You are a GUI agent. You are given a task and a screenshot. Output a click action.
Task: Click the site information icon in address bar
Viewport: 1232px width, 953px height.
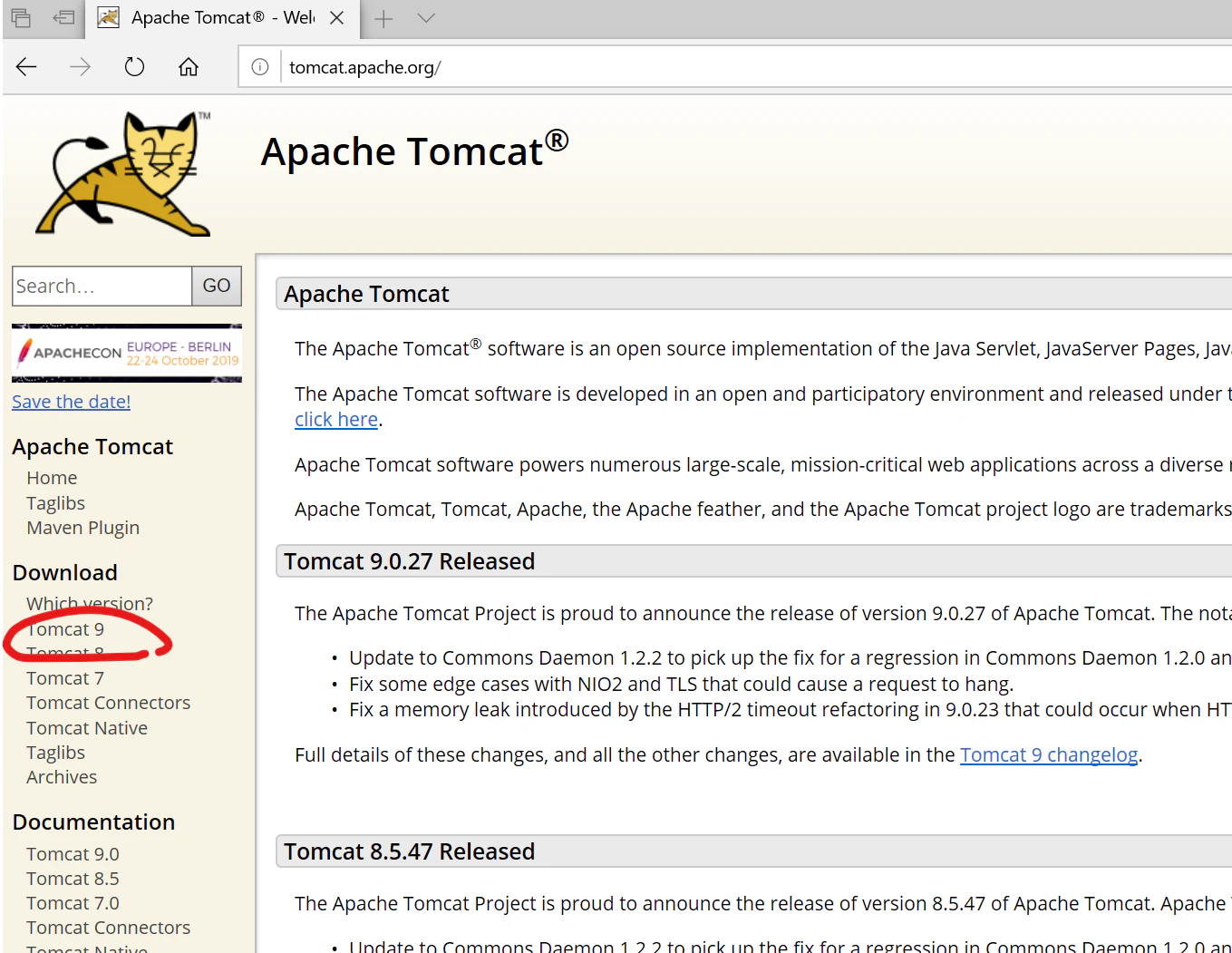[x=260, y=67]
